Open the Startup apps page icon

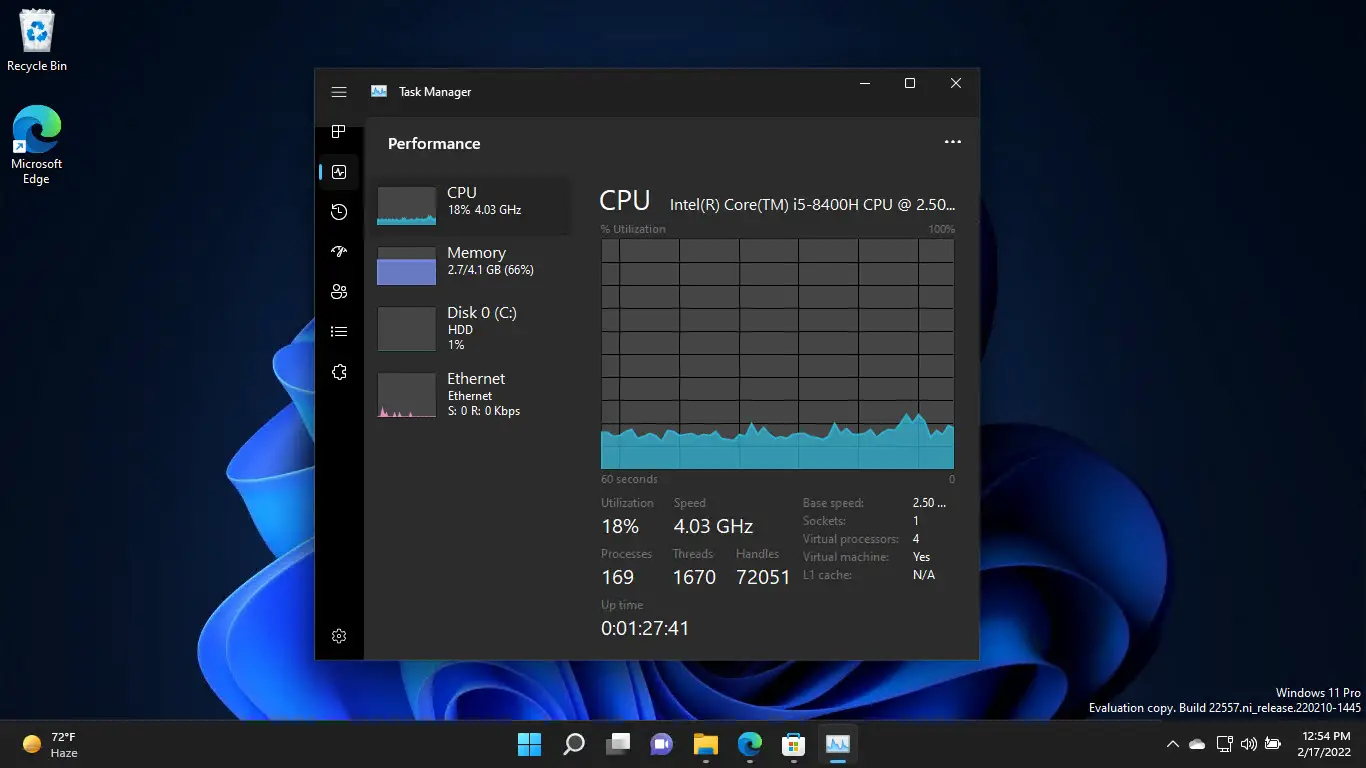(x=339, y=252)
